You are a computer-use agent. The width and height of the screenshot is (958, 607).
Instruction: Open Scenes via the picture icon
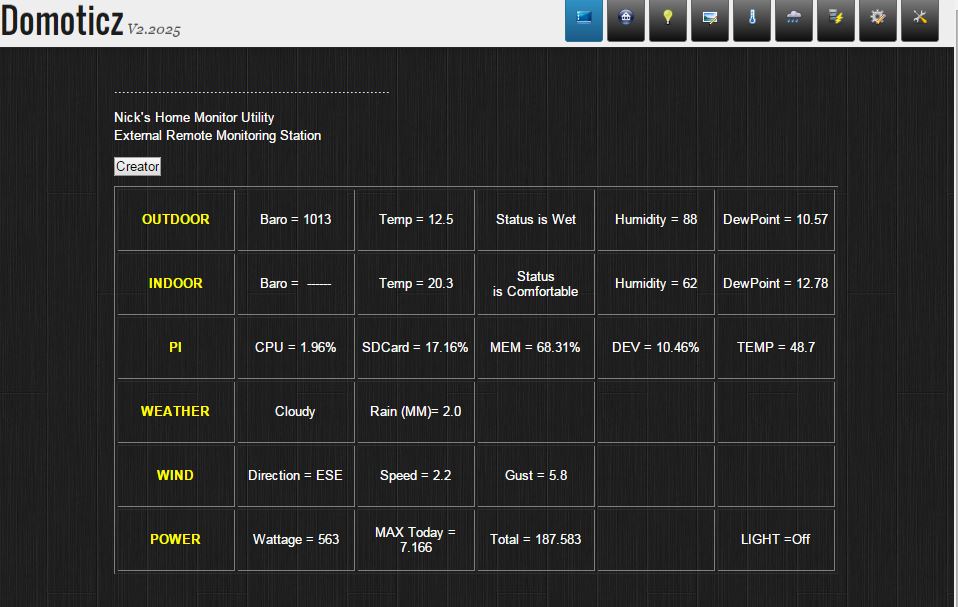[709, 20]
